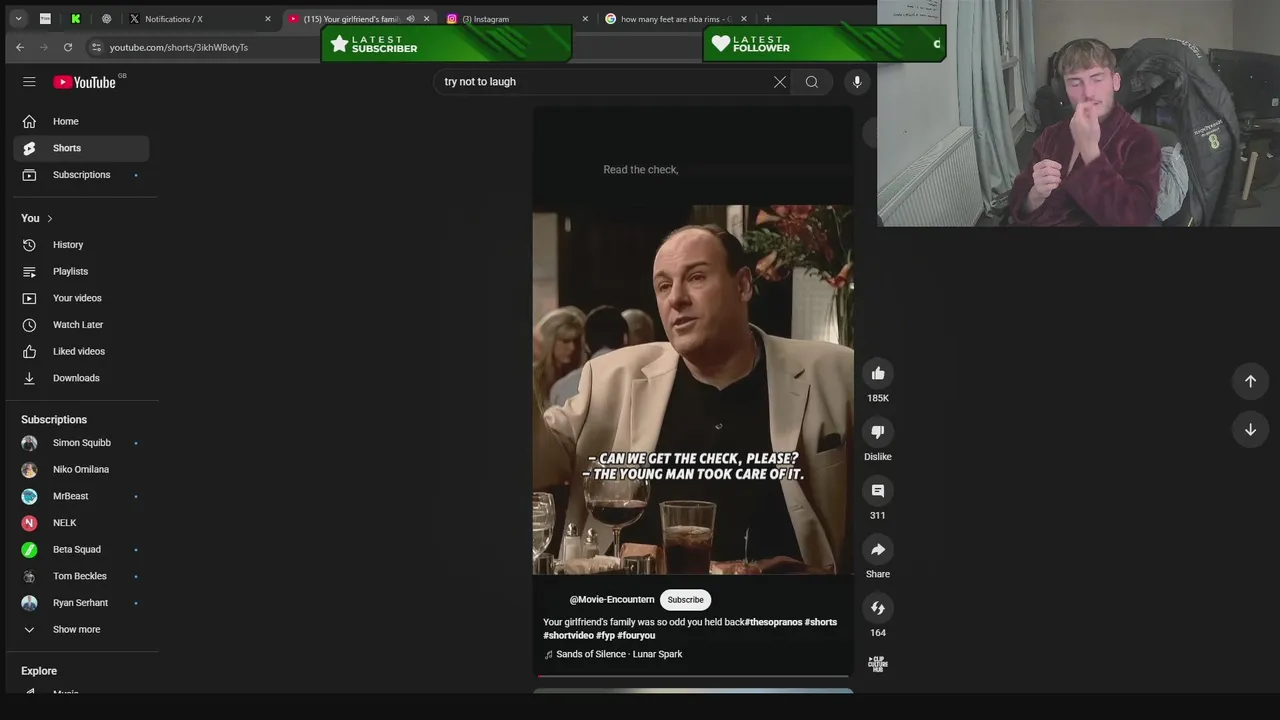This screenshot has width=1280, height=720.
Task: Open tab search dropdown arrow
Action: click(18, 18)
